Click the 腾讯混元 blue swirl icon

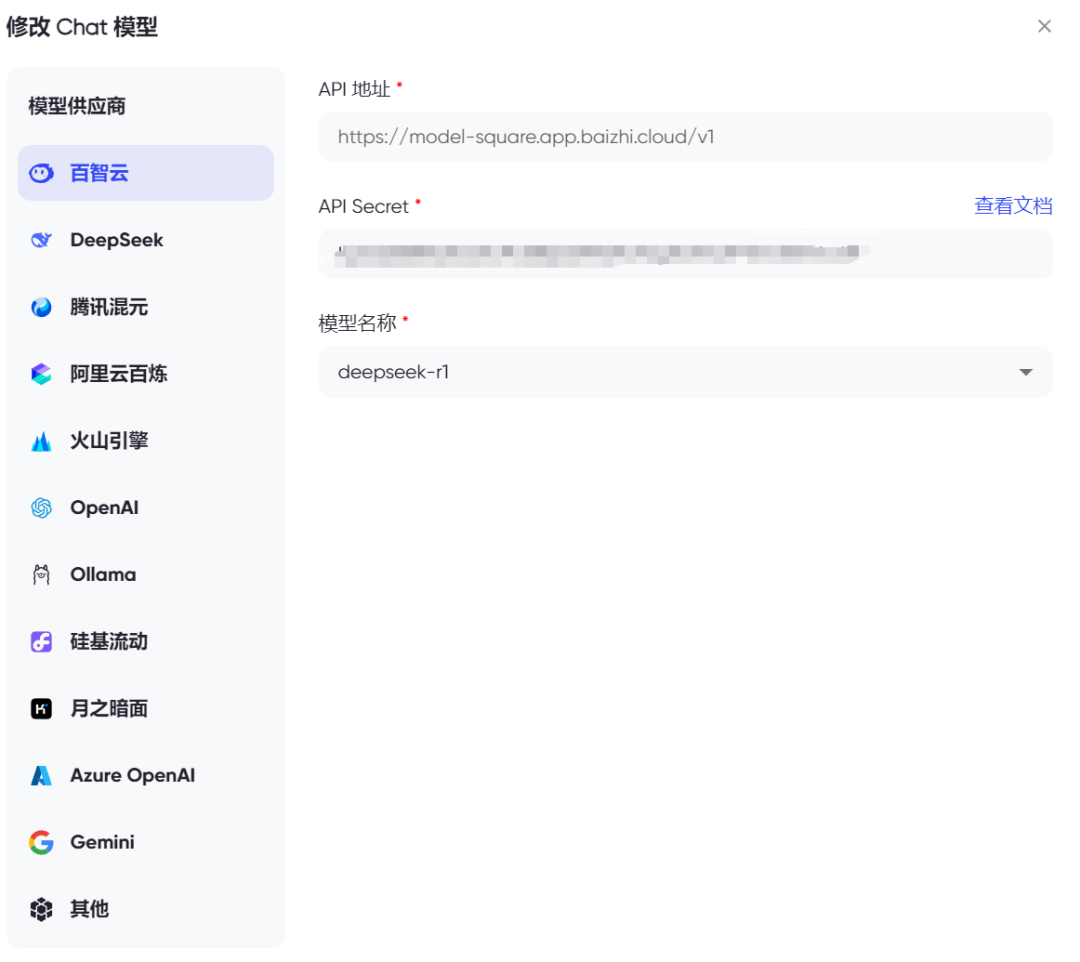(41, 307)
